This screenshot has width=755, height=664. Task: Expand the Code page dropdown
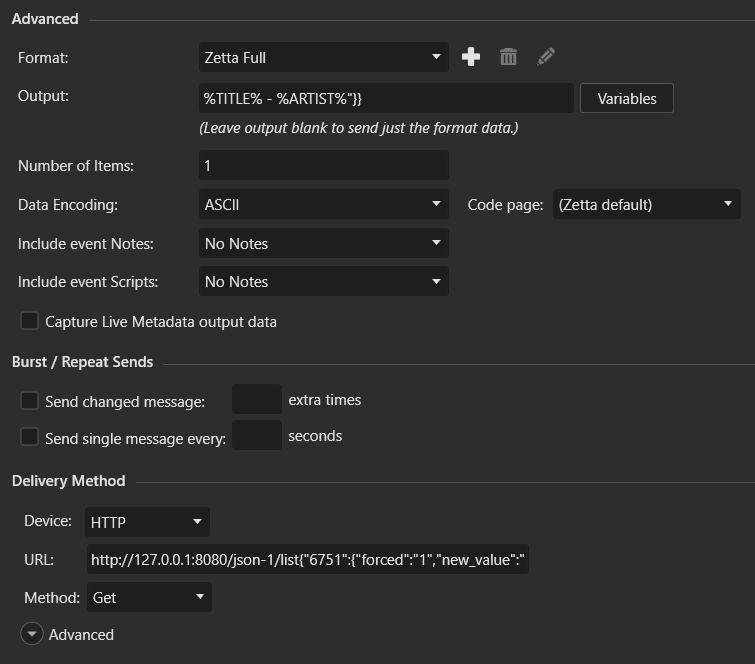tap(646, 205)
